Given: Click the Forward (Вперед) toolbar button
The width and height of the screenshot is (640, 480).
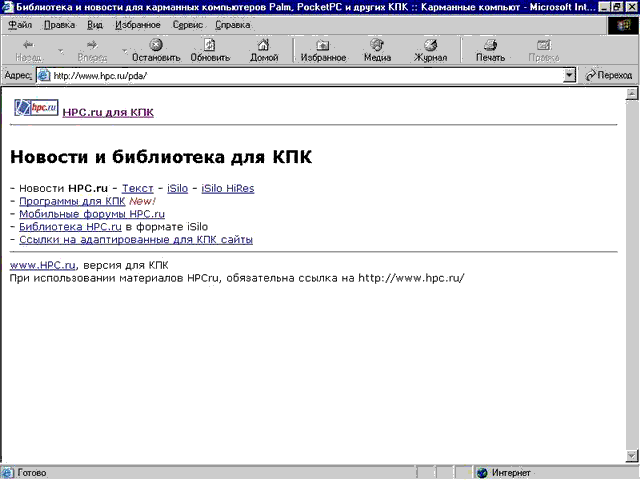Looking at the screenshot, I should 92,50.
